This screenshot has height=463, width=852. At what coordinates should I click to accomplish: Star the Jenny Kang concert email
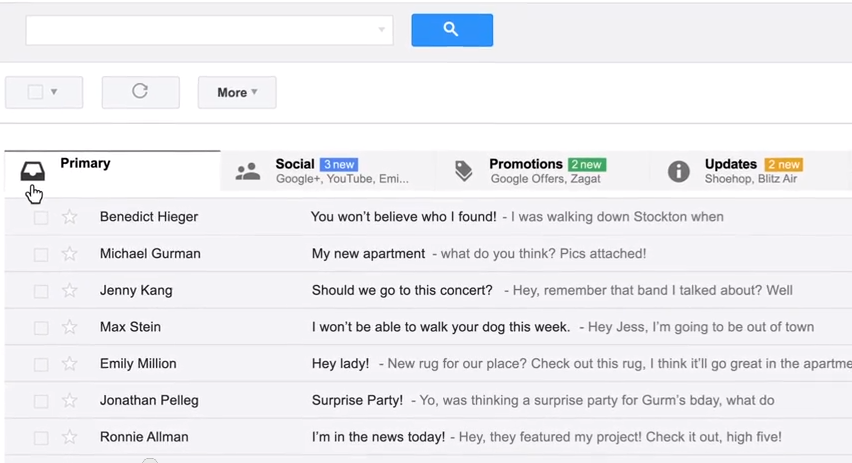point(69,291)
